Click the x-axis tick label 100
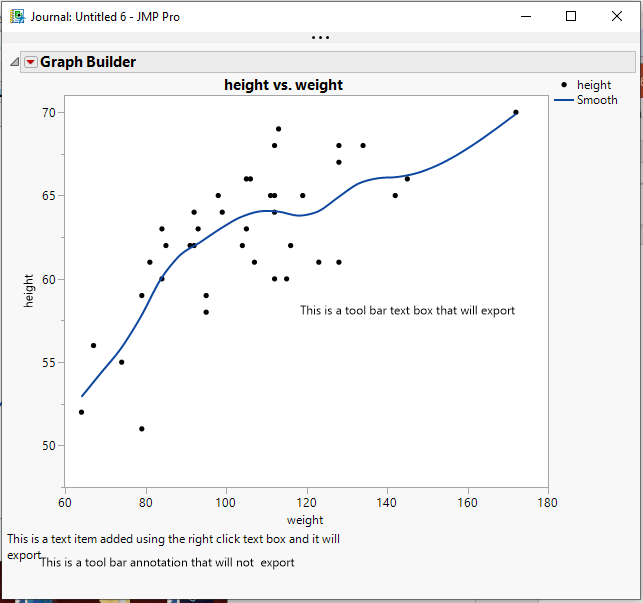Viewport: 643px width, 603px height. tap(226, 503)
